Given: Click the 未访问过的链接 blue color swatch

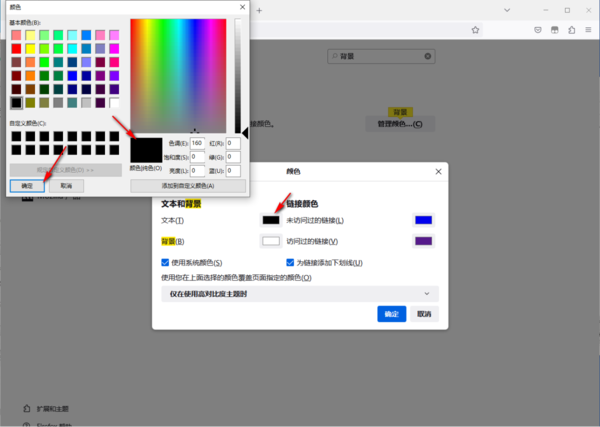Looking at the screenshot, I should (423, 219).
